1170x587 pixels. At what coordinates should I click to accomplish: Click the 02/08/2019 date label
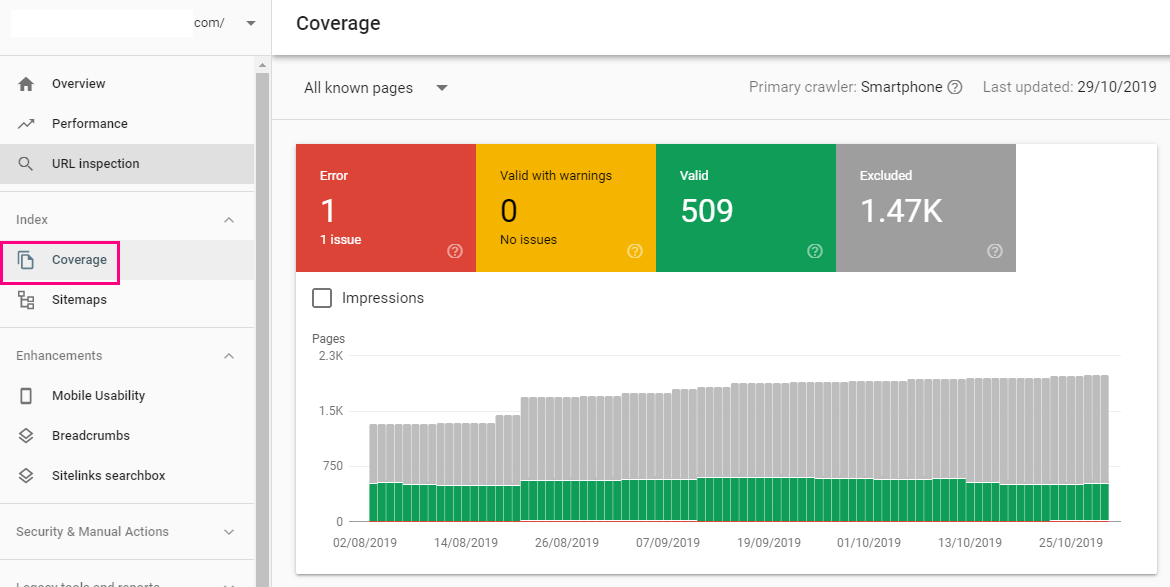365,543
